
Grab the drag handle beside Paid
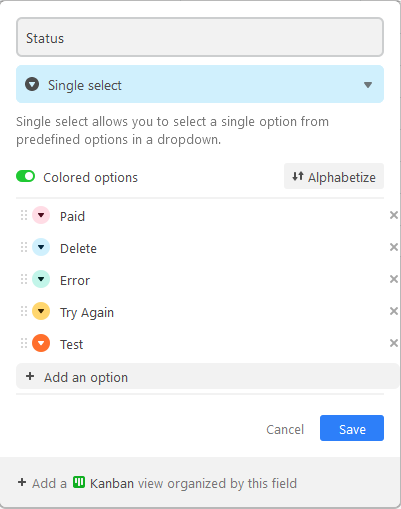point(24,215)
